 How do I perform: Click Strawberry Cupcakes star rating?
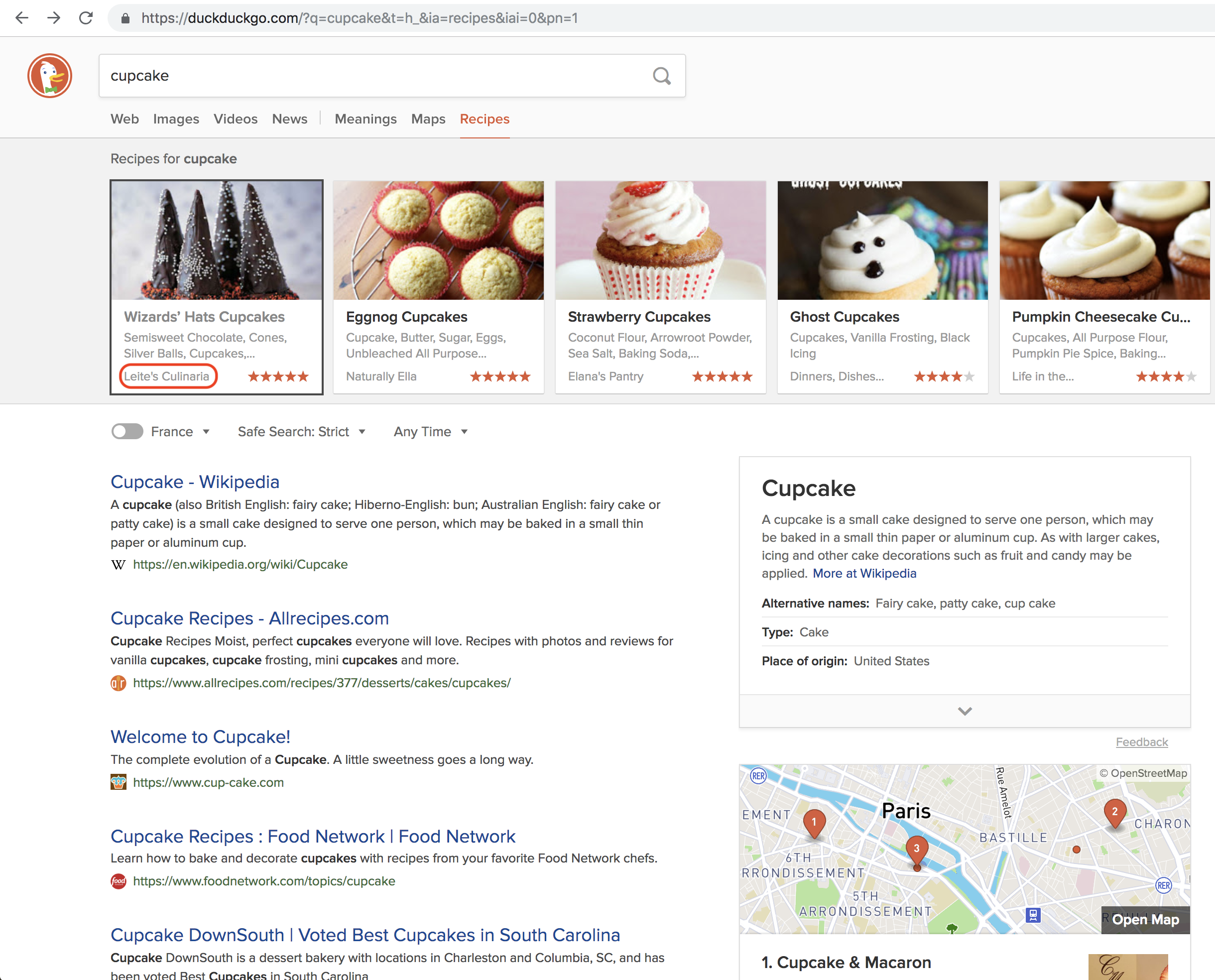tap(722, 376)
